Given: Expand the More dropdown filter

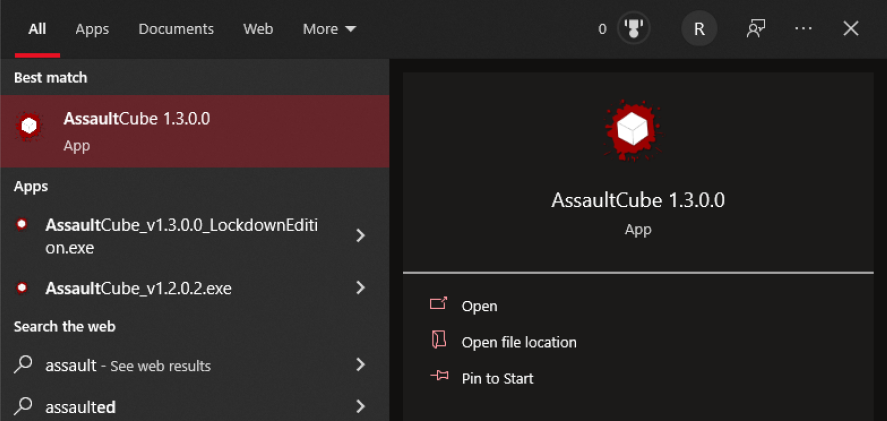Looking at the screenshot, I should tap(329, 29).
